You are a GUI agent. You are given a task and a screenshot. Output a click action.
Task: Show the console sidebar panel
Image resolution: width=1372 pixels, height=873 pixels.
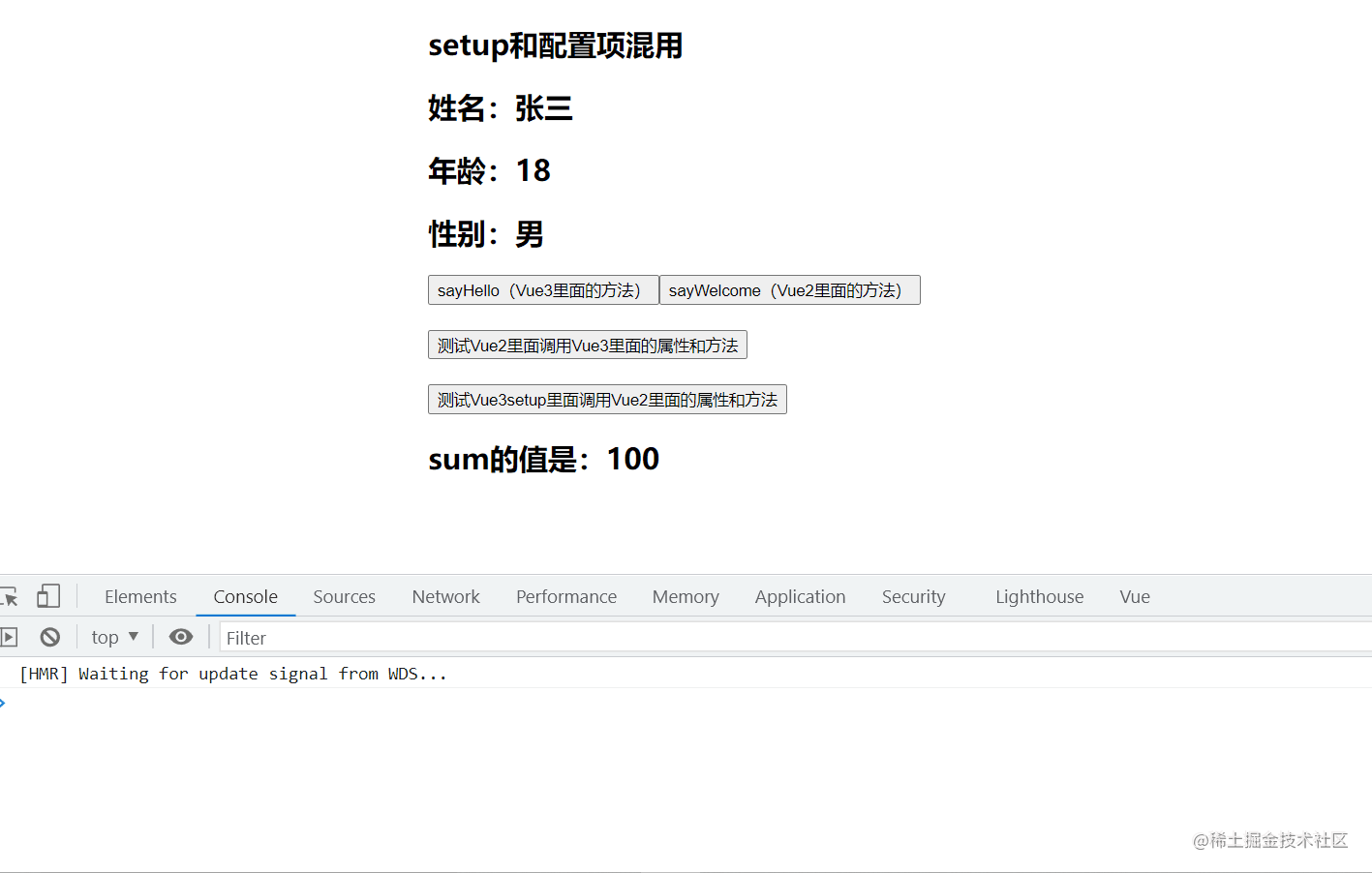point(10,636)
